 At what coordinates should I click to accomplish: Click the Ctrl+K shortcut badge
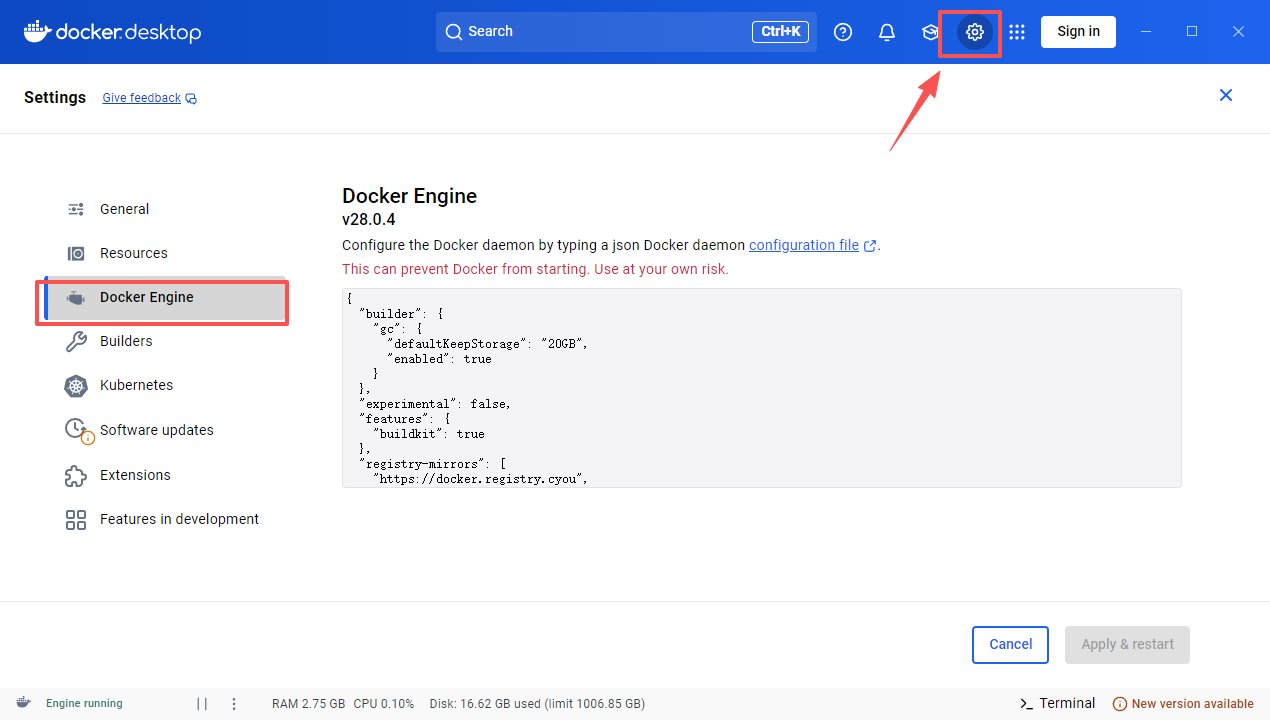click(x=780, y=32)
